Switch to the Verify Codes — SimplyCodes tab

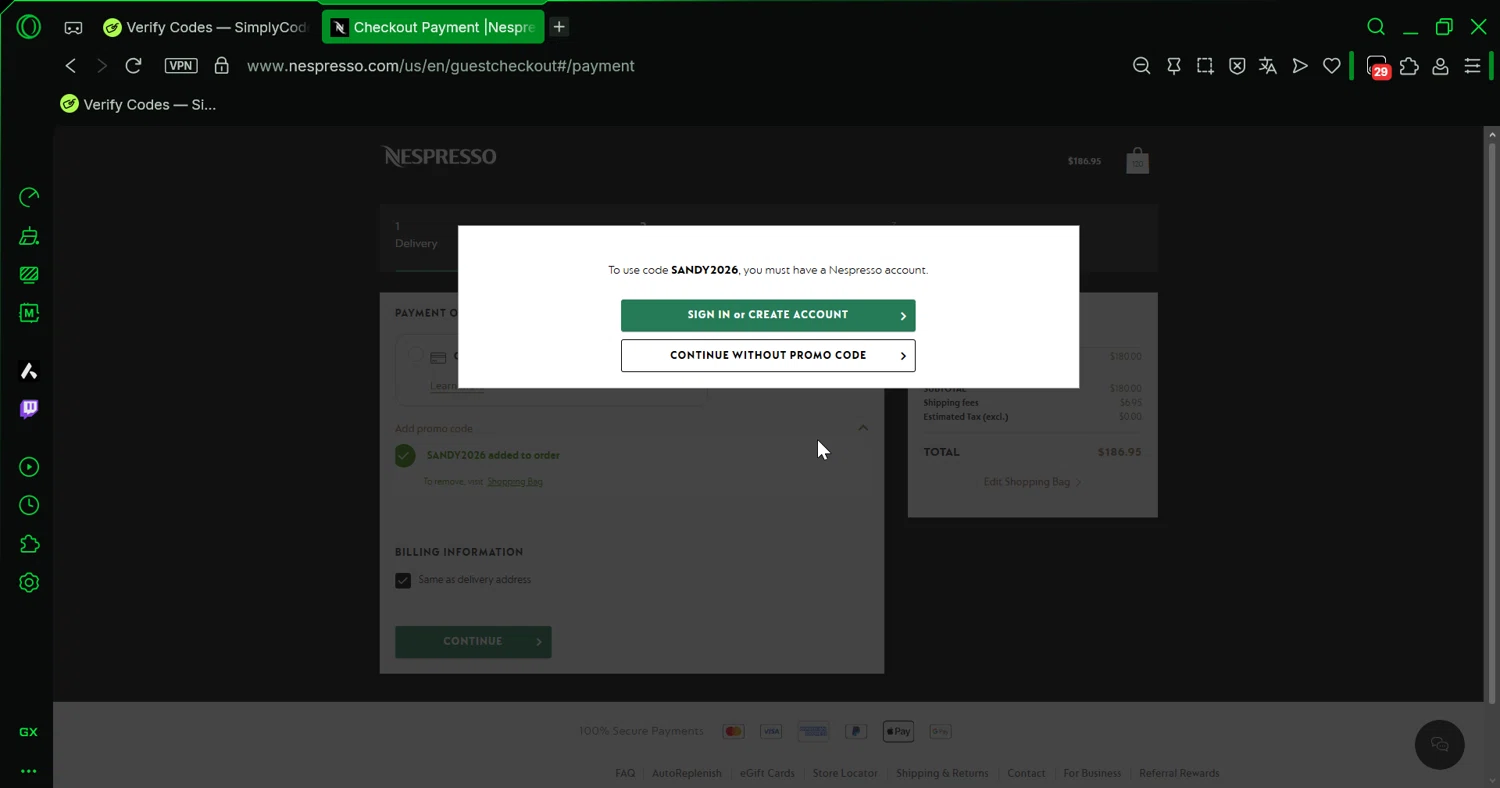[207, 27]
